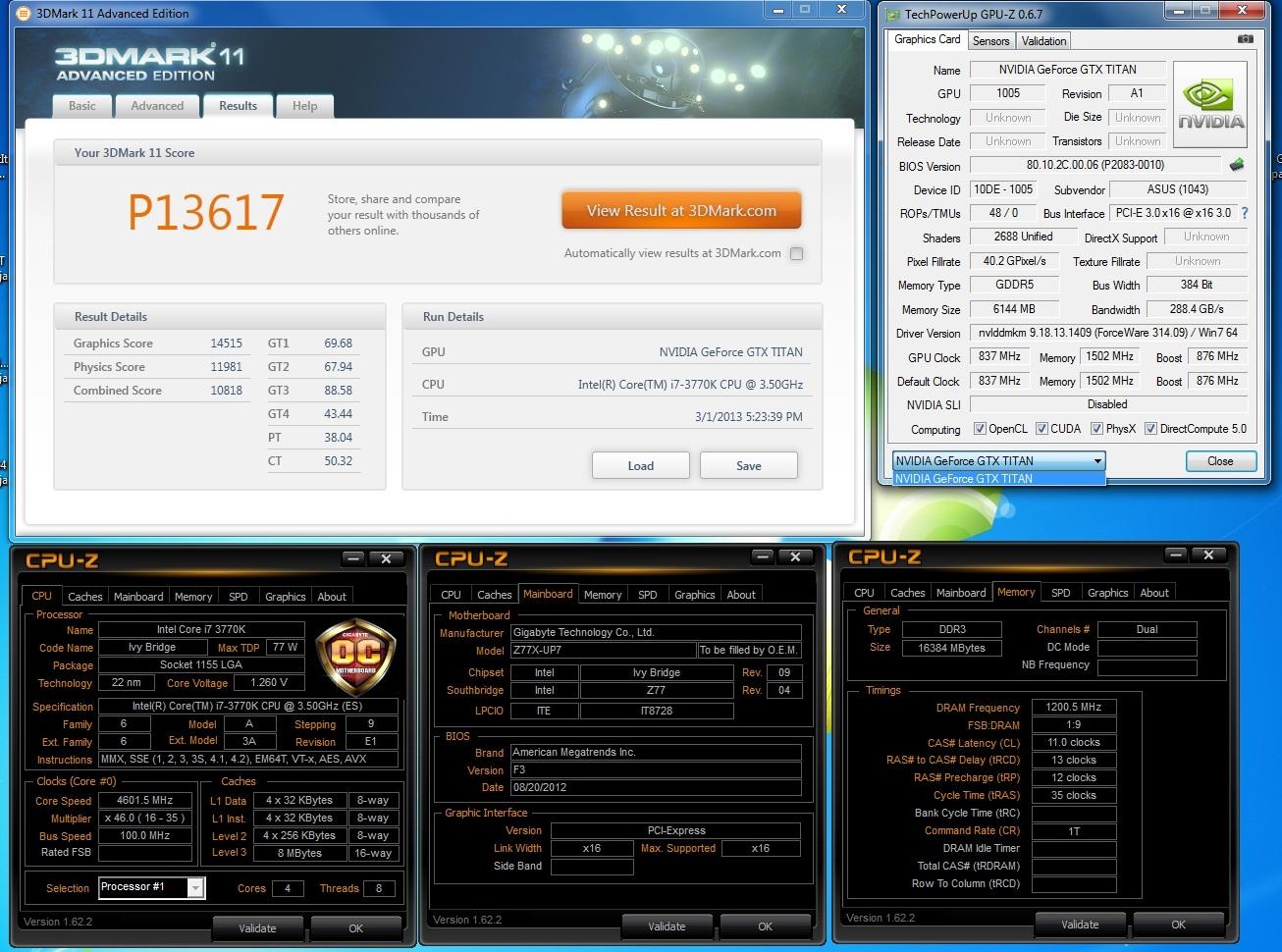
Task: Open About tab in left CPU-Z window
Action: tap(332, 597)
